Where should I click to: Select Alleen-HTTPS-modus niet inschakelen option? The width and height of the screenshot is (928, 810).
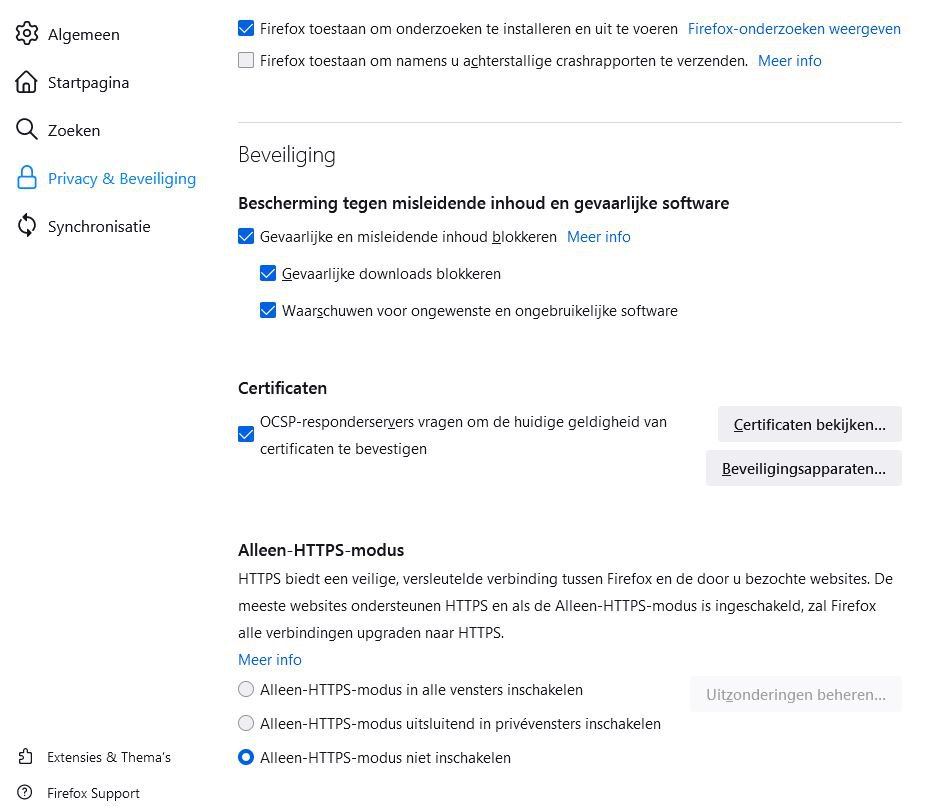click(246, 757)
